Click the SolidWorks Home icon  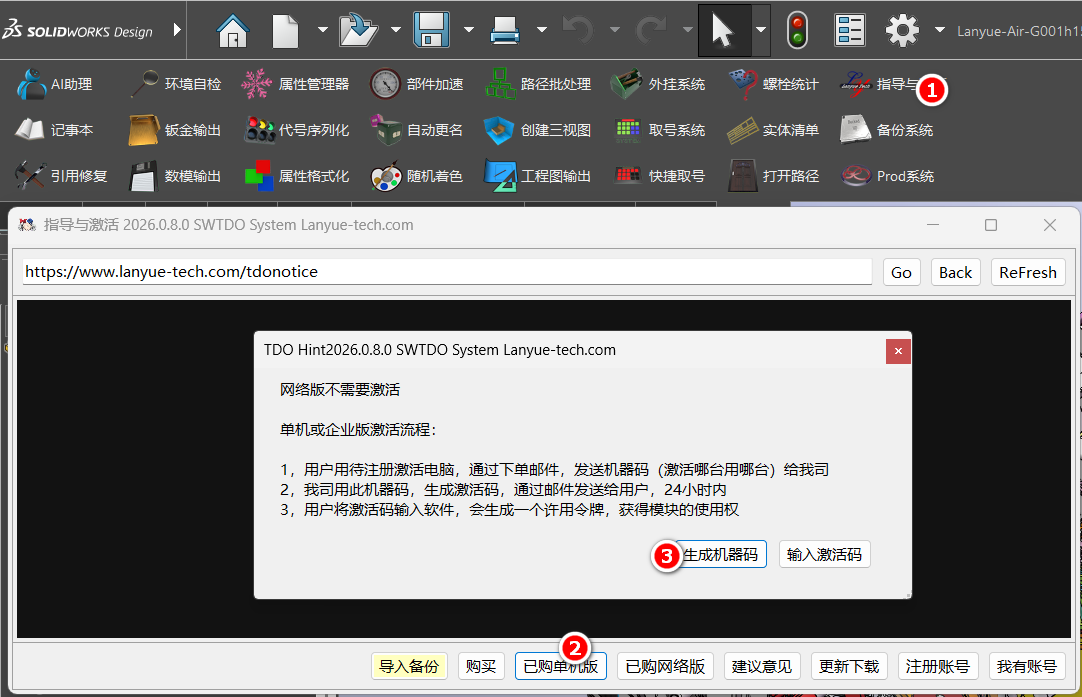point(233,31)
